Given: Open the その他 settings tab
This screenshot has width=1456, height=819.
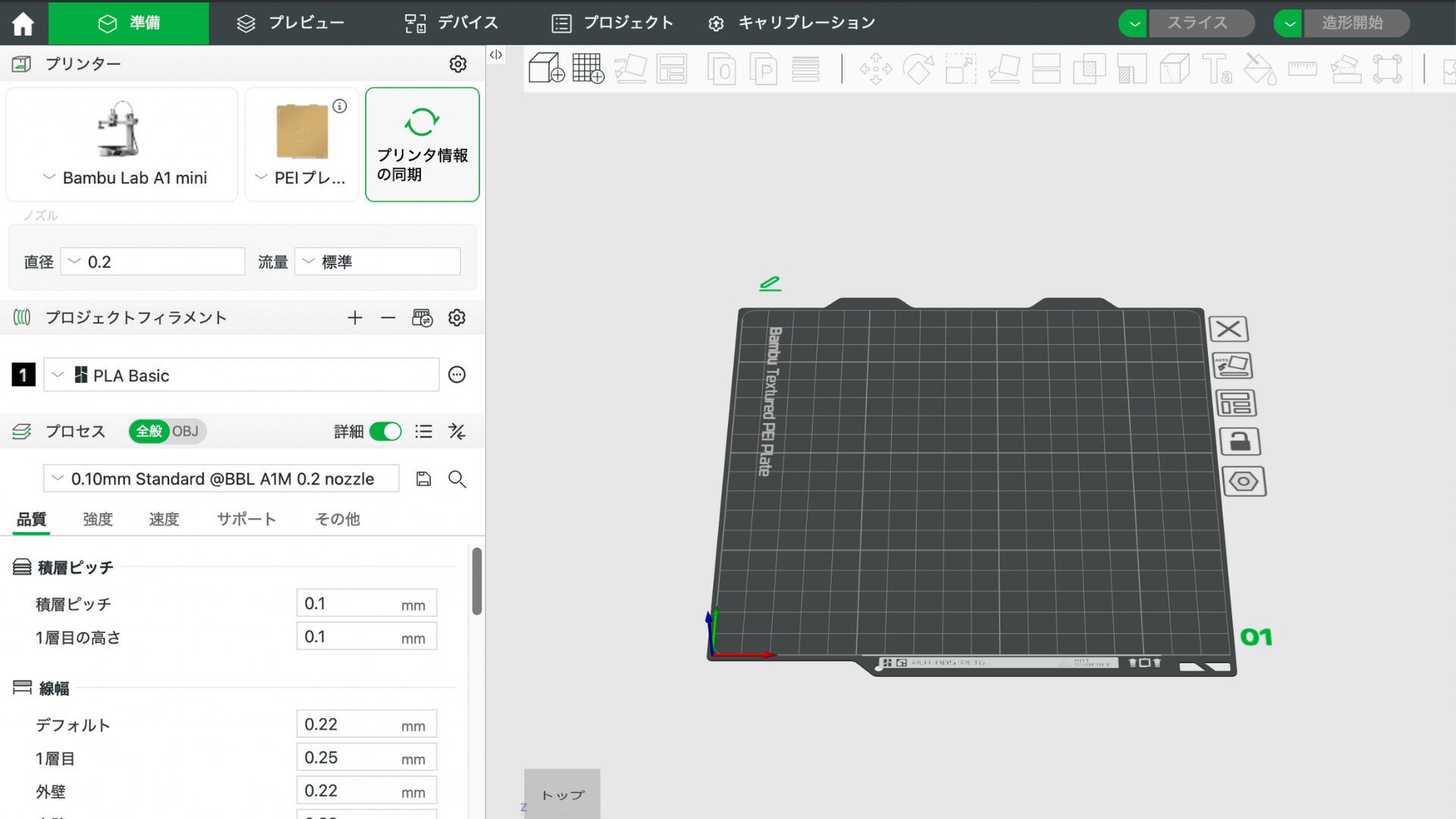Looking at the screenshot, I should pos(337,519).
